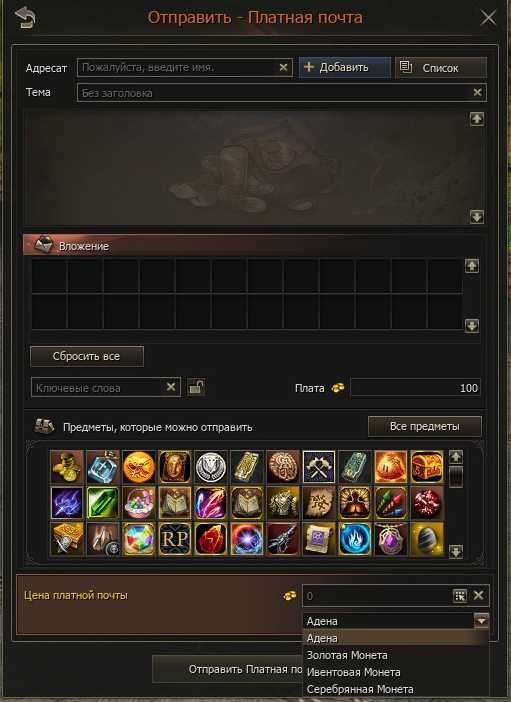Toggle the padlock next to keywords
511x702 pixels.
pyautogui.click(x=196, y=387)
